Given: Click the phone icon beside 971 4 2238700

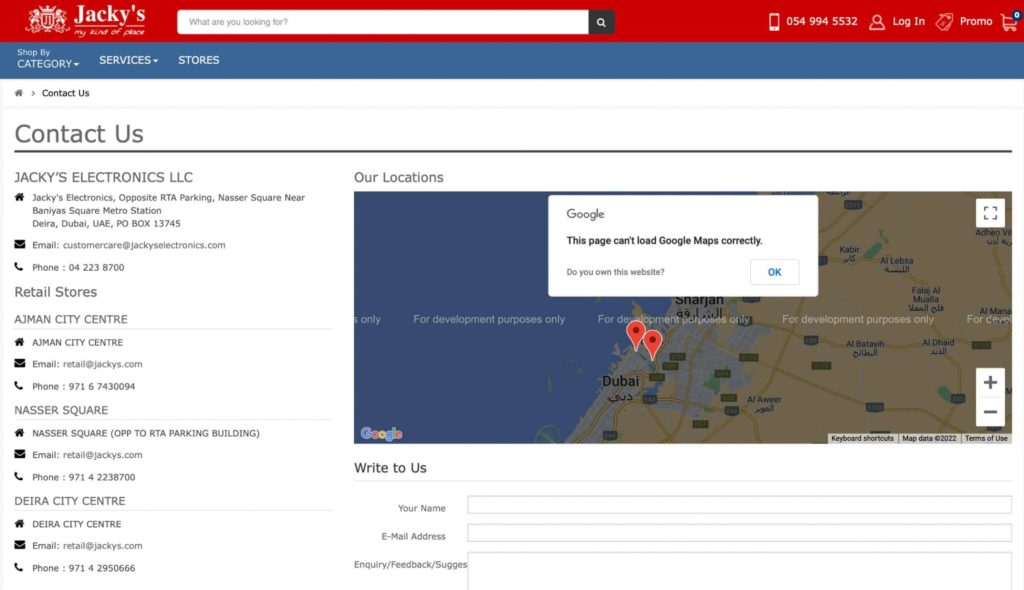Looking at the screenshot, I should (19, 476).
